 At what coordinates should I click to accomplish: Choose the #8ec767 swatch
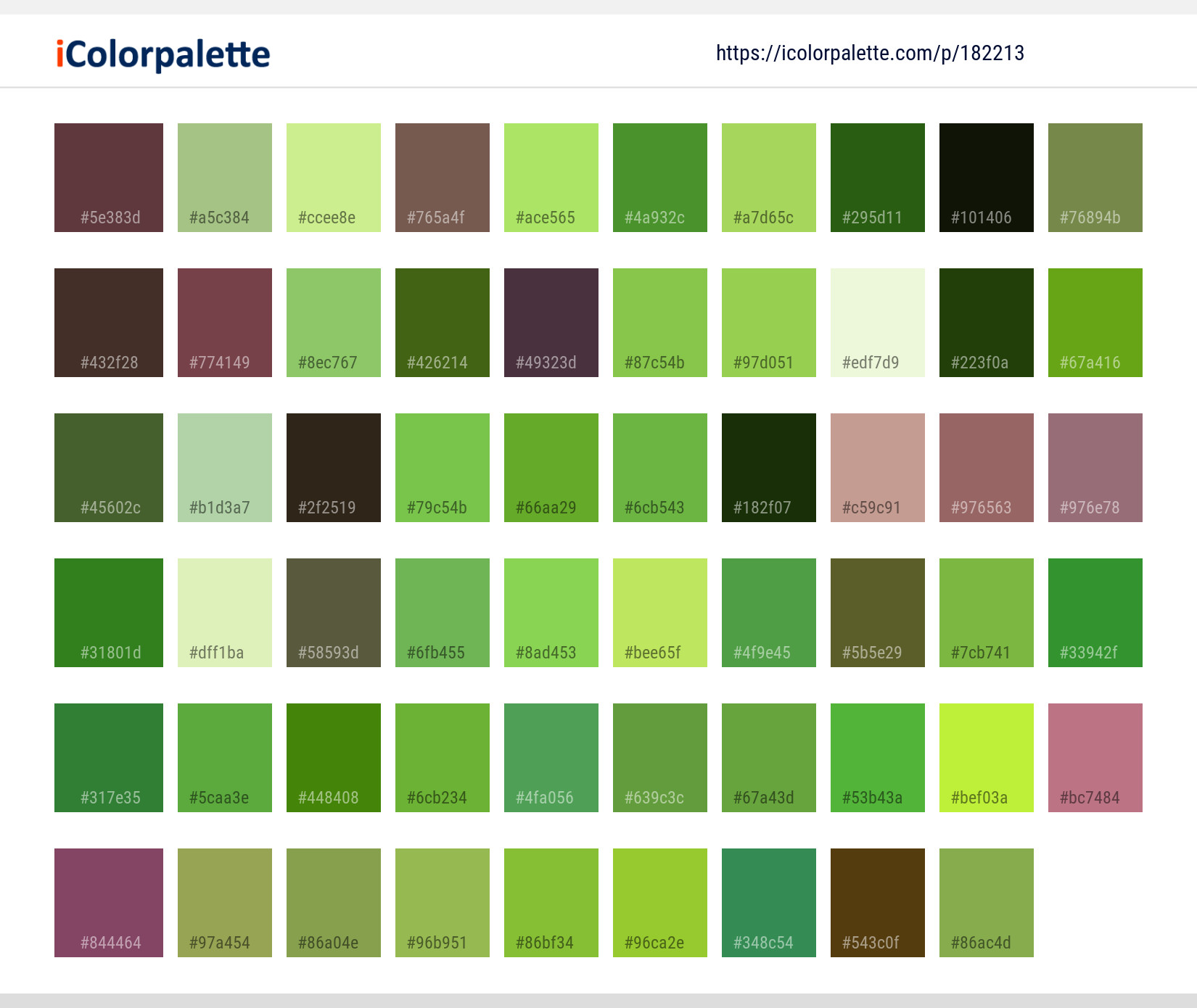coord(334,323)
